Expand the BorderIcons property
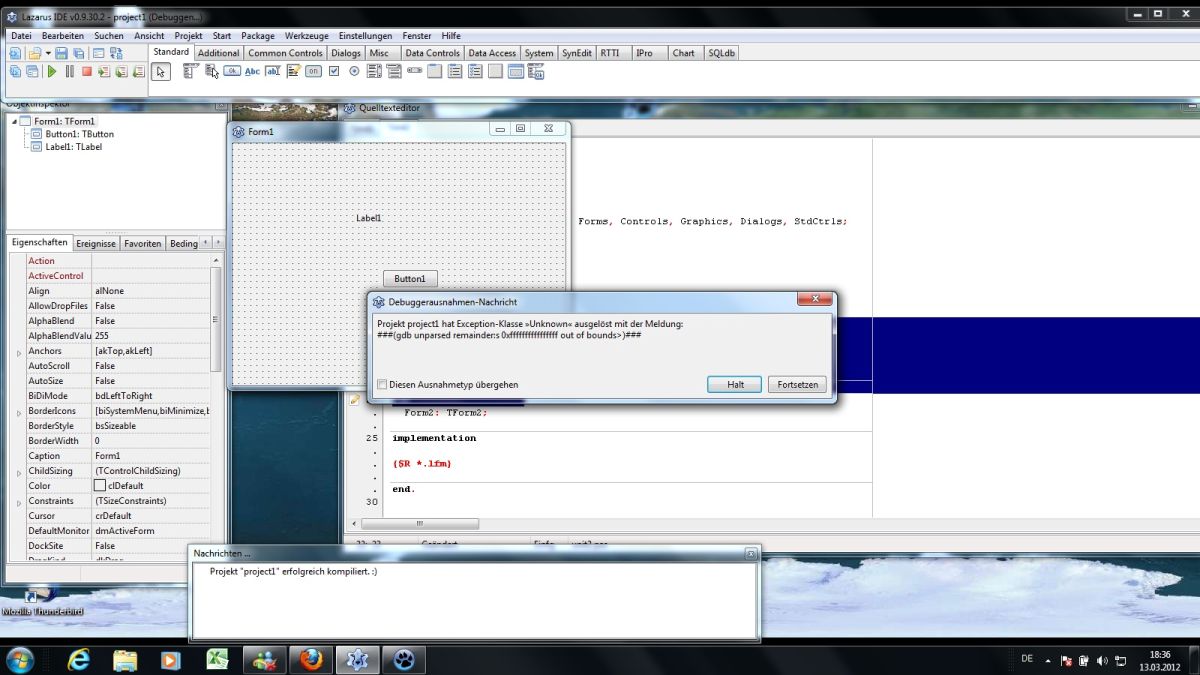Screen dimensions: 1200x675 coord(18,412)
